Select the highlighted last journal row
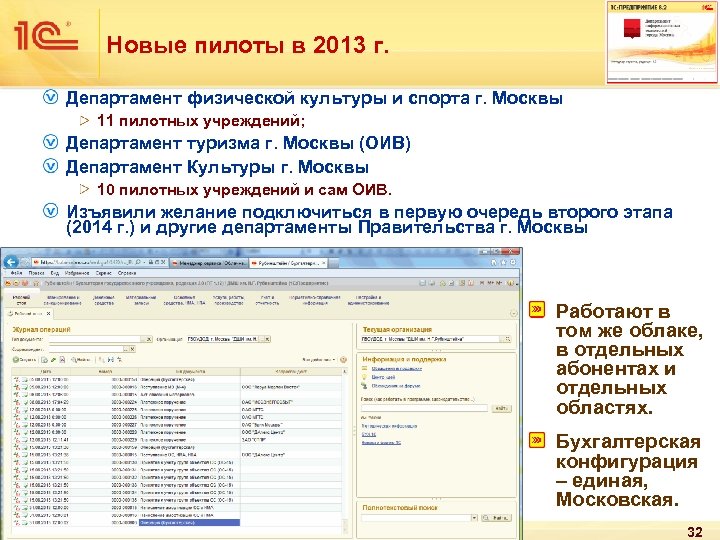 pos(177,523)
